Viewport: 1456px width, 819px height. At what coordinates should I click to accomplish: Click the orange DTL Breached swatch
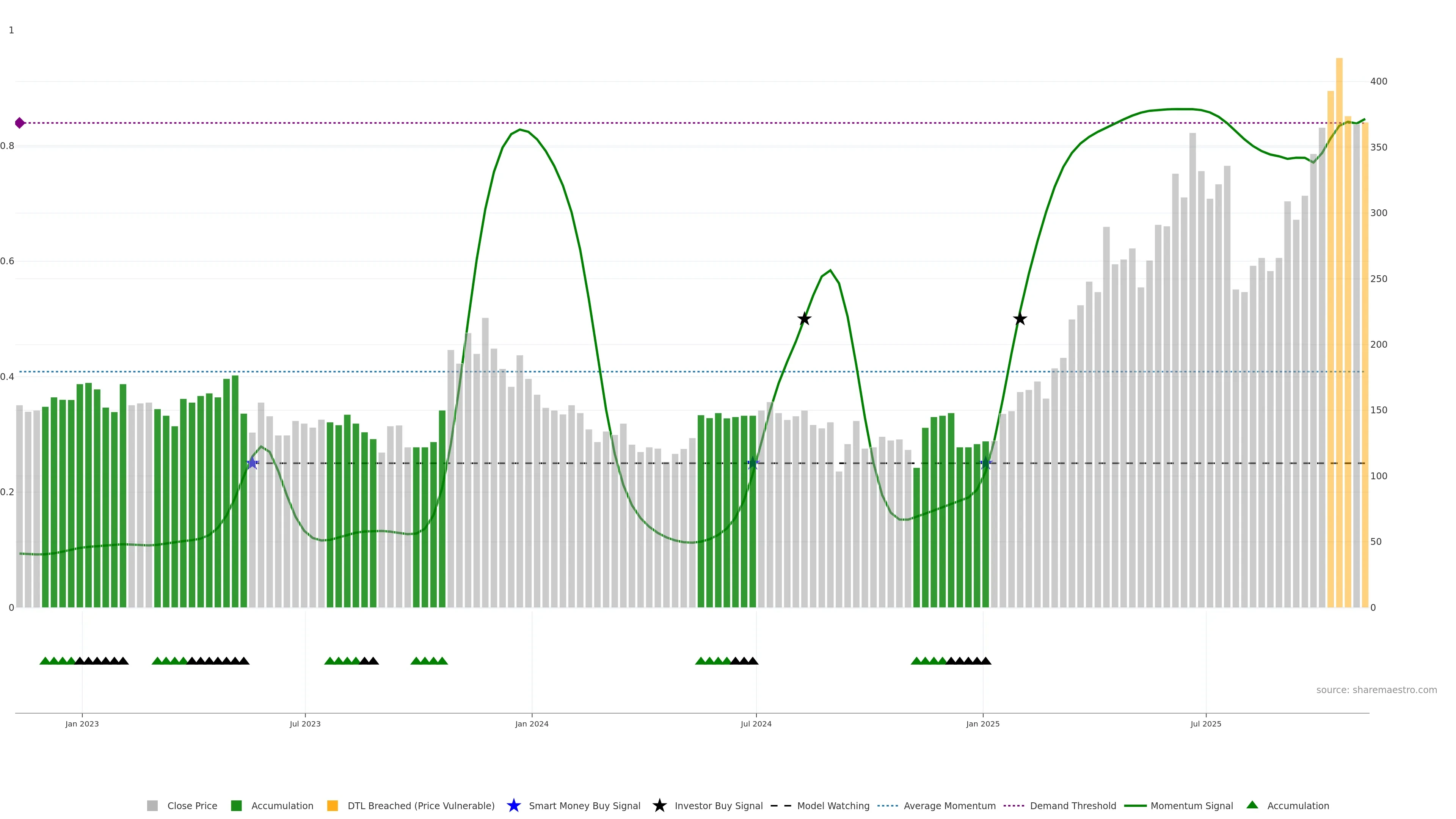(333, 805)
